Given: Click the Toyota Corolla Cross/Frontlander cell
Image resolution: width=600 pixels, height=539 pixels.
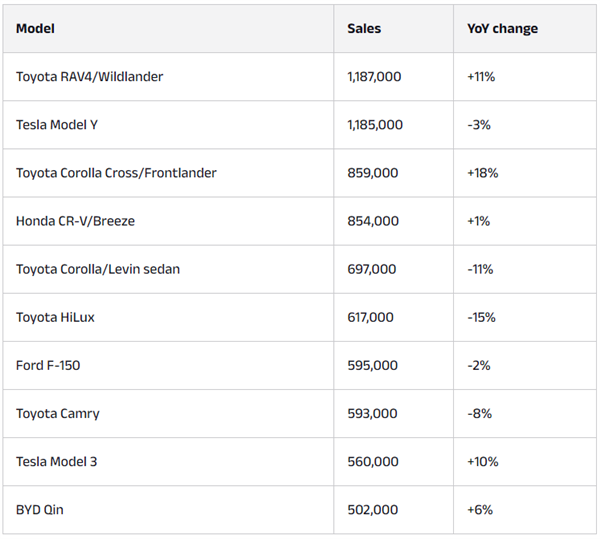Looking at the screenshot, I should pyautogui.click(x=116, y=173).
